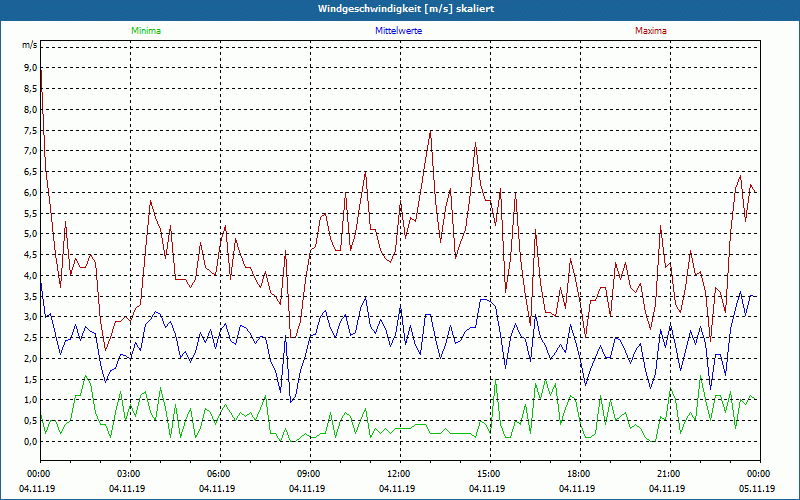Click the 18:00 time label
The width and height of the screenshot is (800, 500).
tap(580, 474)
